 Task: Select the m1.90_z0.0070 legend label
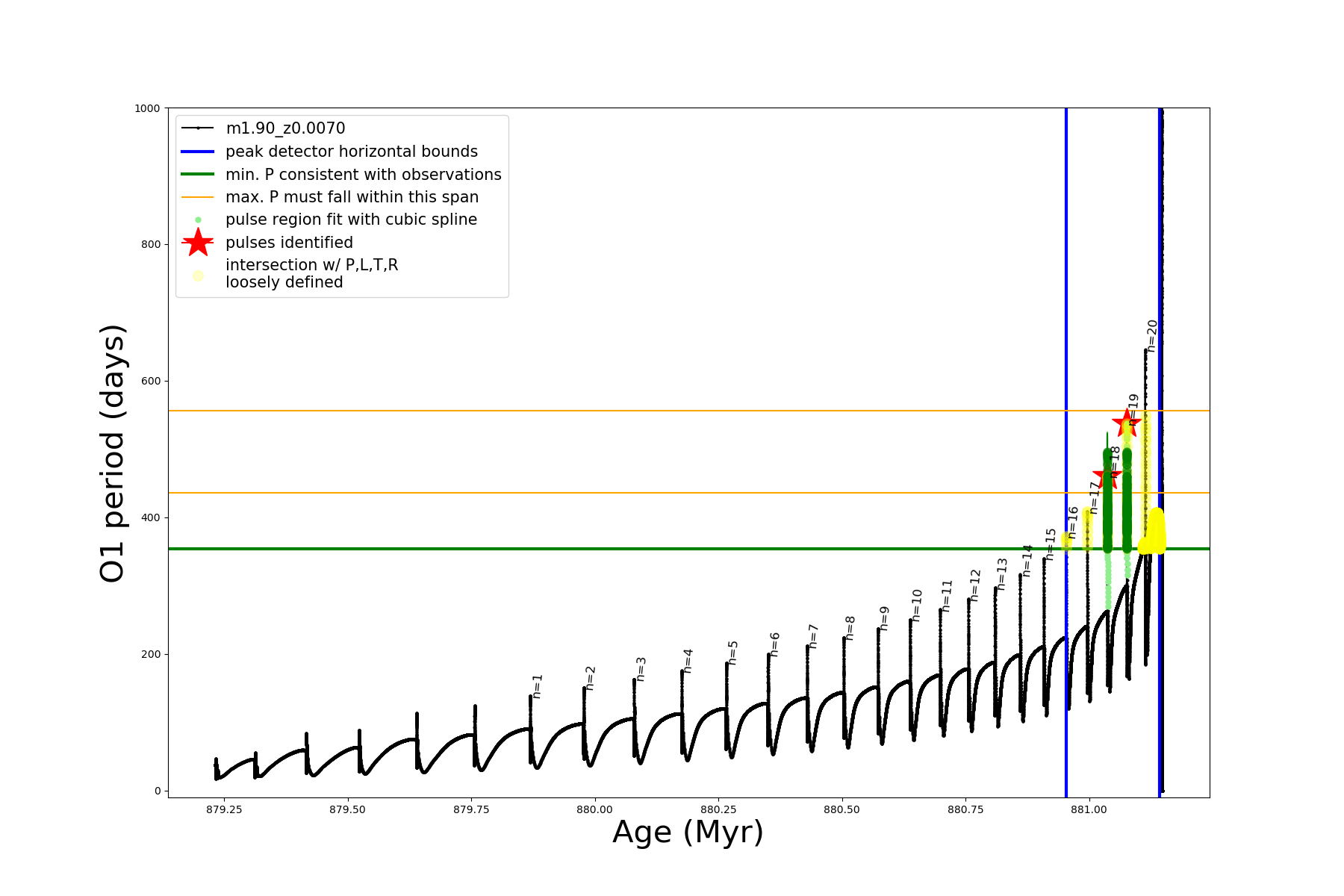285,128
